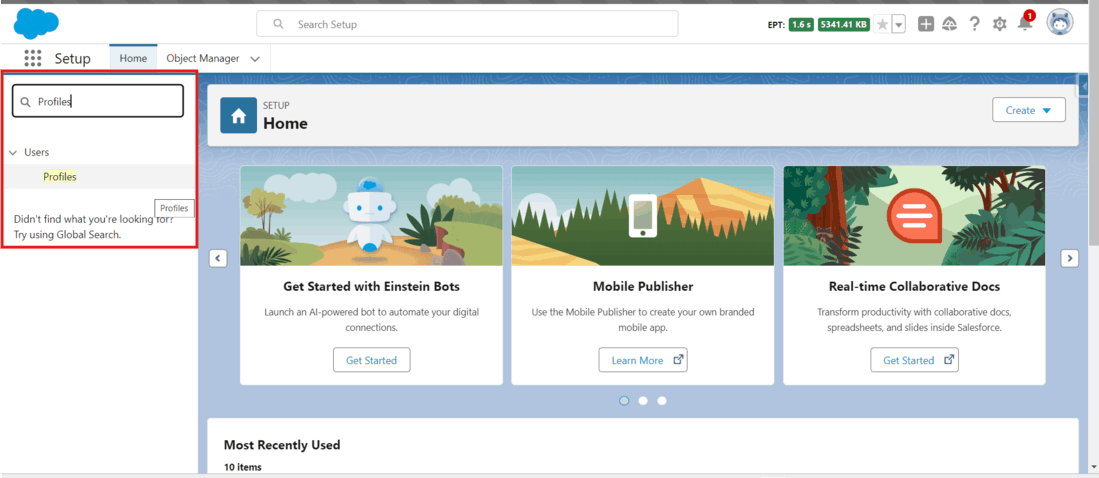Viewport: 1099px width, 478px height.
Task: Open the global actions plus icon
Action: [x=926, y=25]
